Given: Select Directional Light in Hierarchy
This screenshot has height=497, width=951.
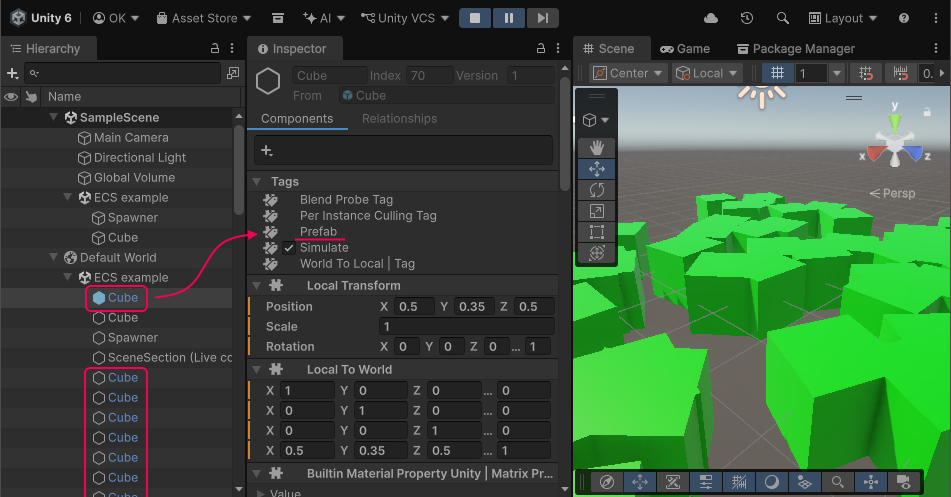Looking at the screenshot, I should coord(116,158).
